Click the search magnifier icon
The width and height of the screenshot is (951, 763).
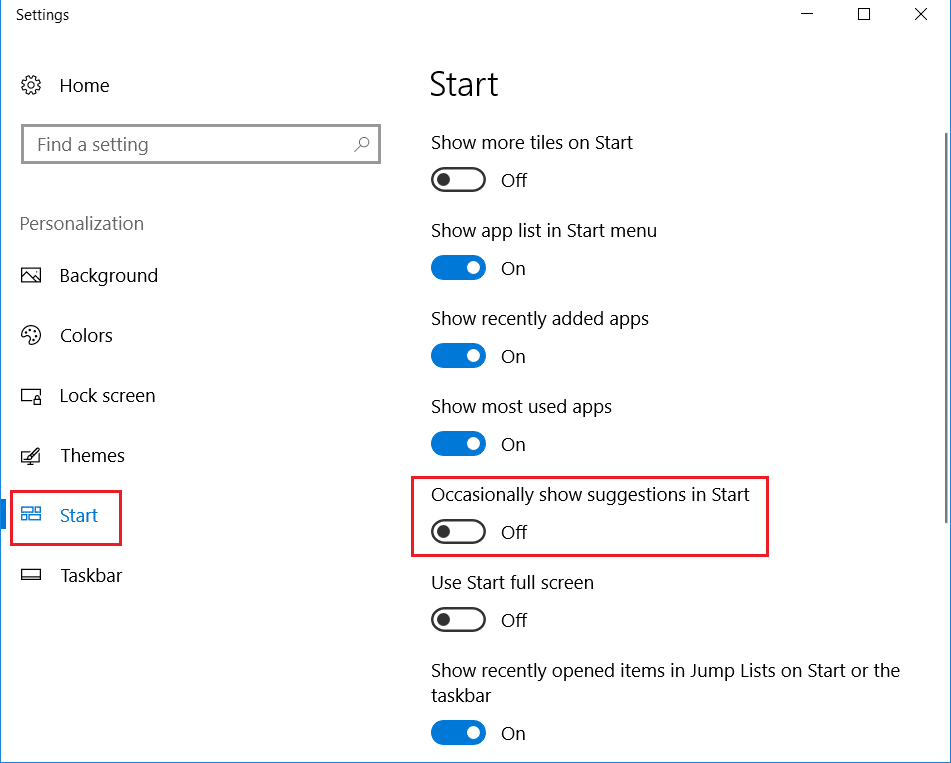(x=362, y=145)
